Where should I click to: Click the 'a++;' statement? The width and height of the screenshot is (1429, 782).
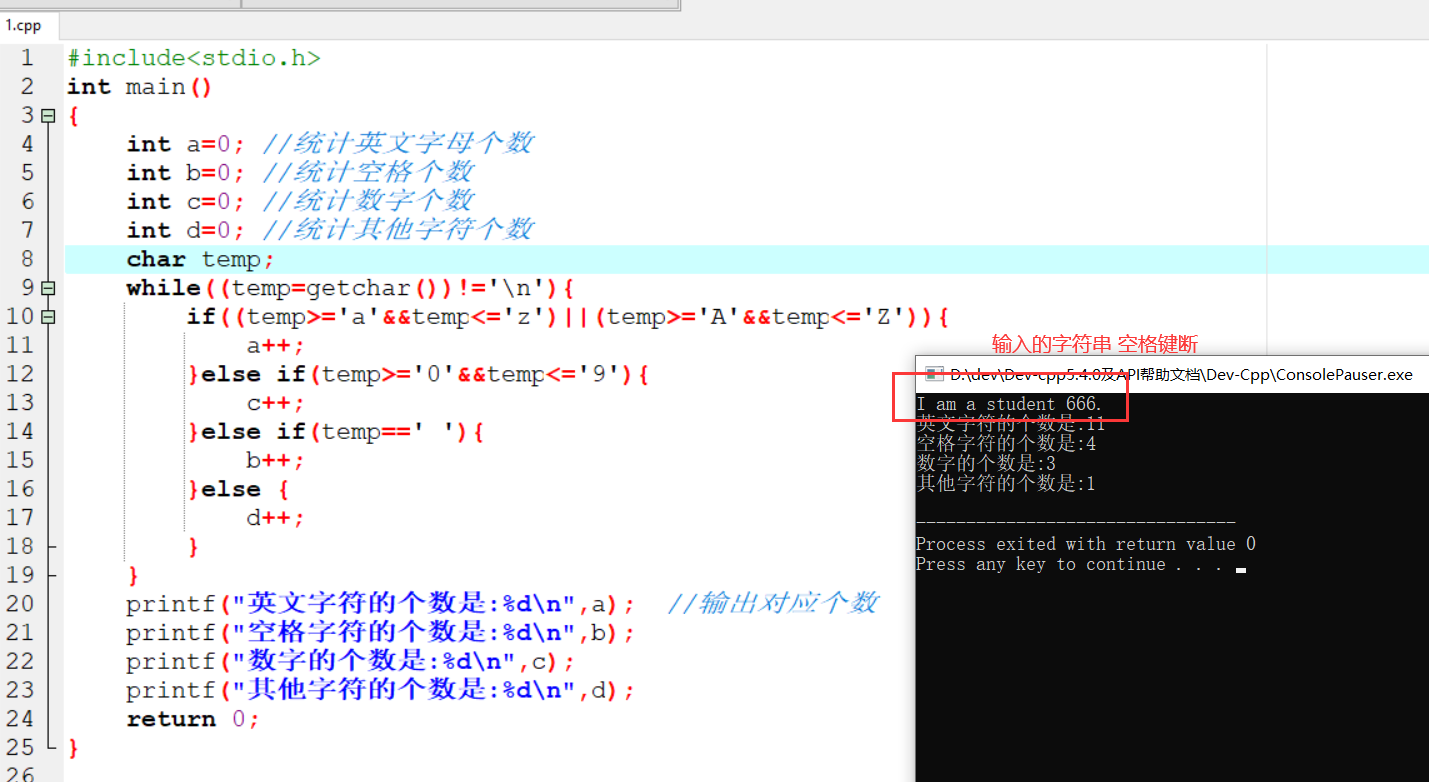click(276, 346)
